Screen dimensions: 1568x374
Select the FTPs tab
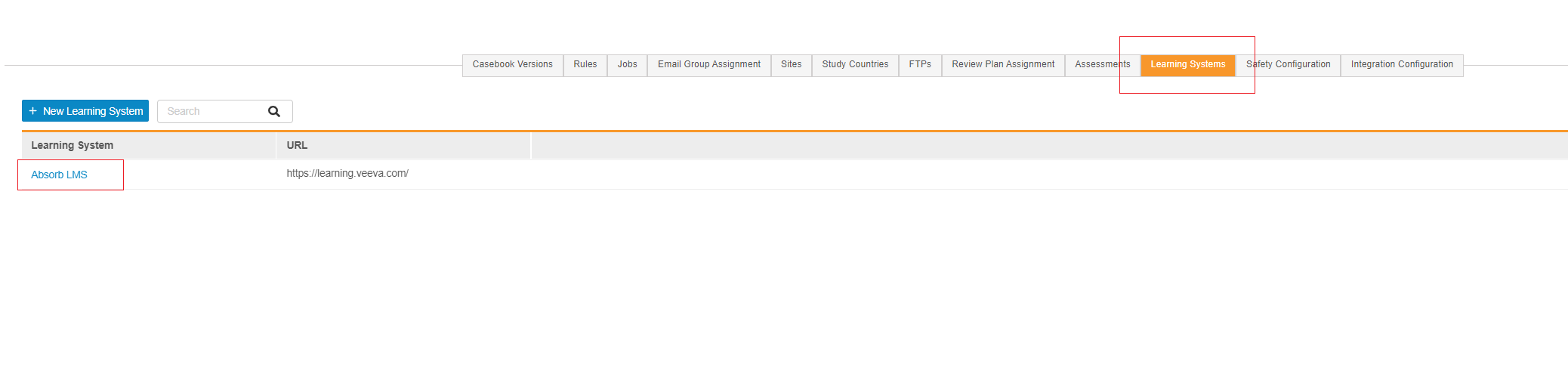[x=919, y=65]
